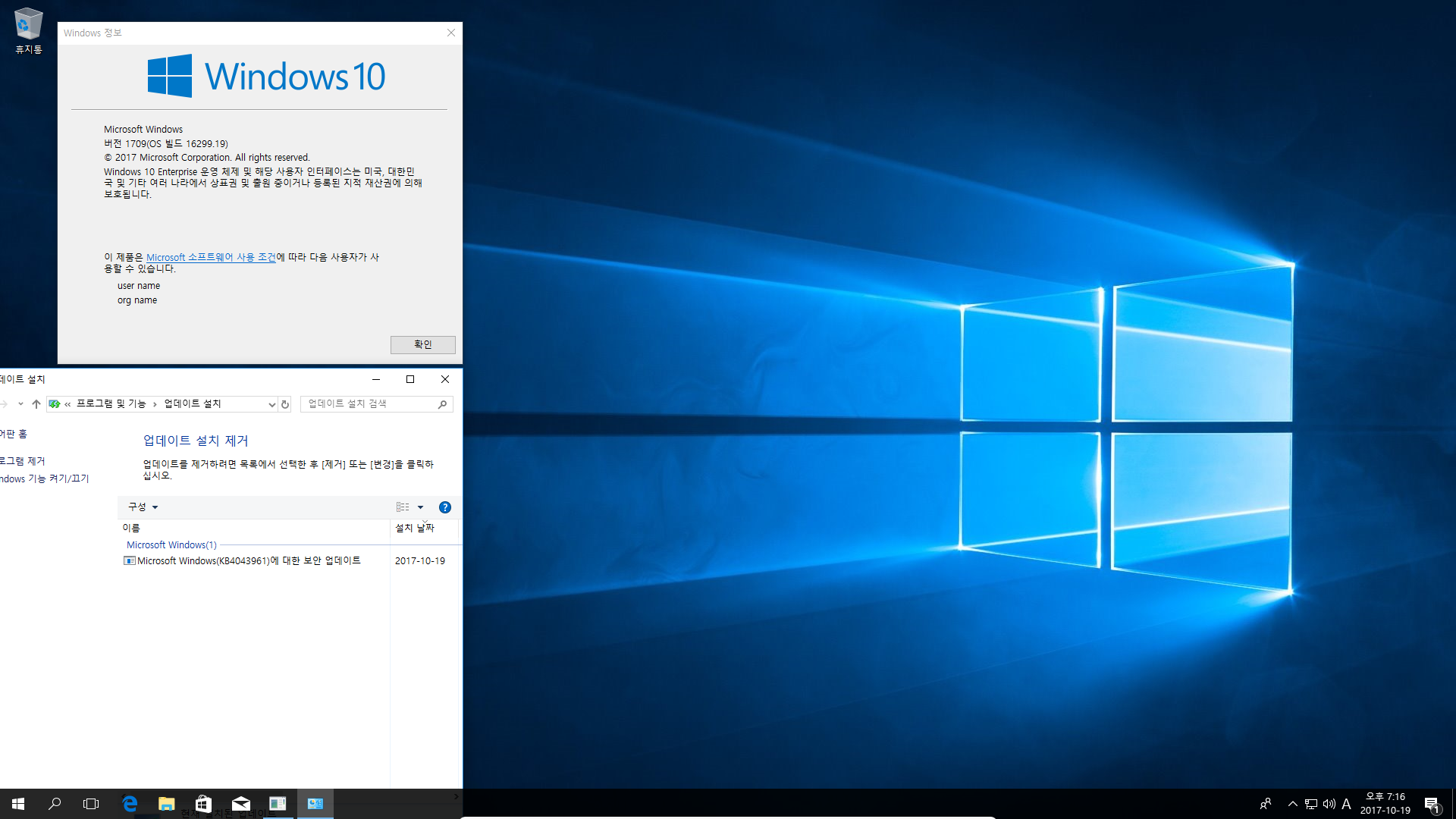Image resolution: width=1456 pixels, height=819 pixels.
Task: Open the blue help icon
Action: point(445,507)
